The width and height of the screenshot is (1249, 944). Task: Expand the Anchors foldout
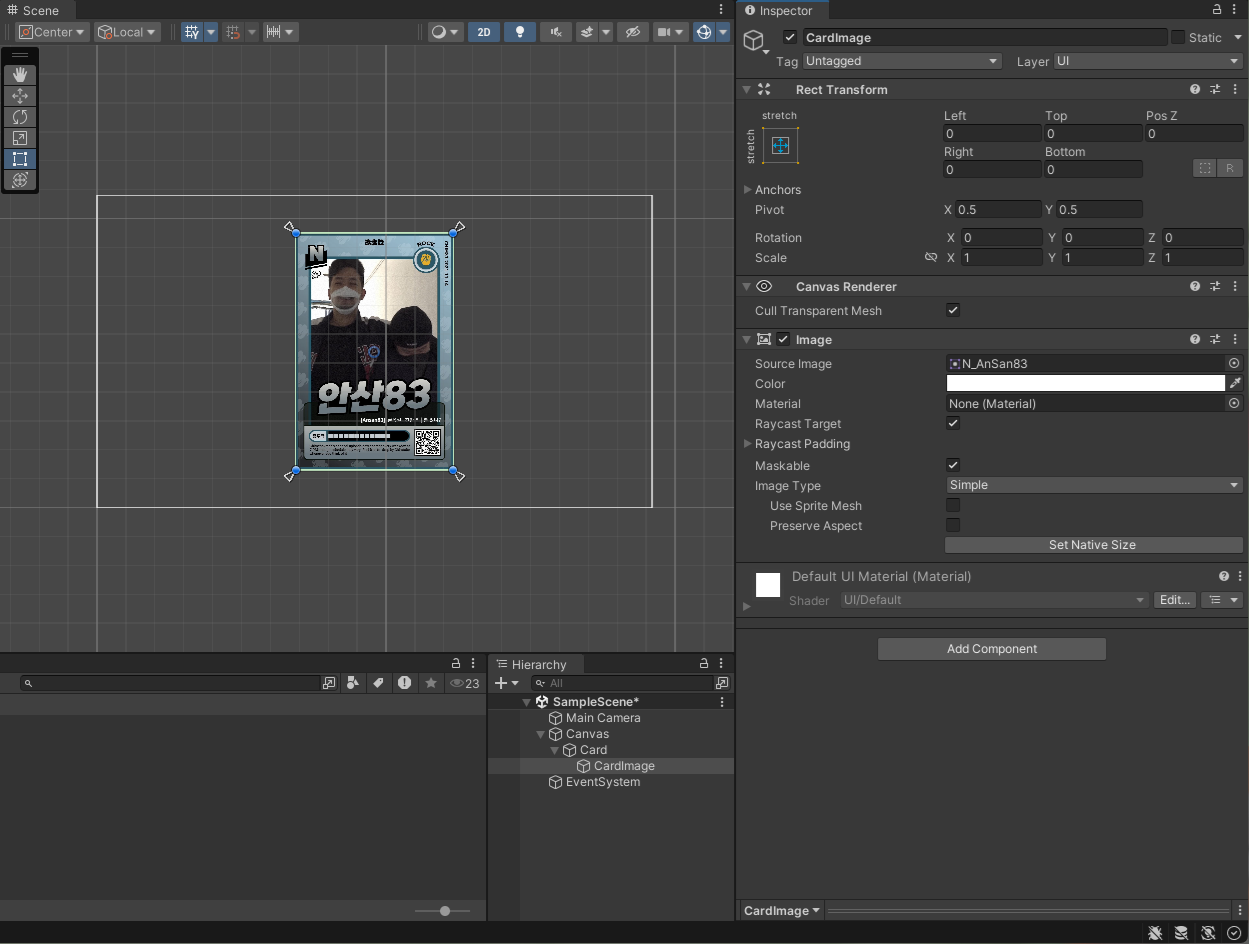click(747, 189)
